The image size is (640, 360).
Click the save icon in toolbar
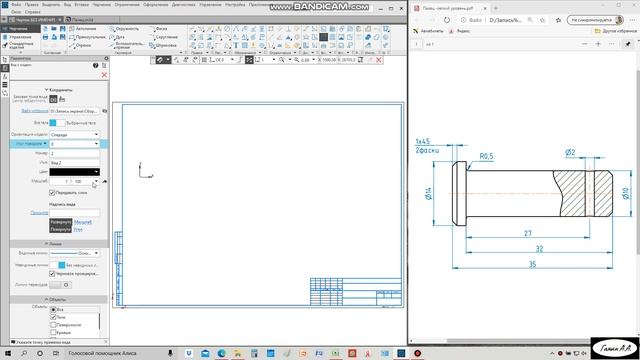(62, 29)
